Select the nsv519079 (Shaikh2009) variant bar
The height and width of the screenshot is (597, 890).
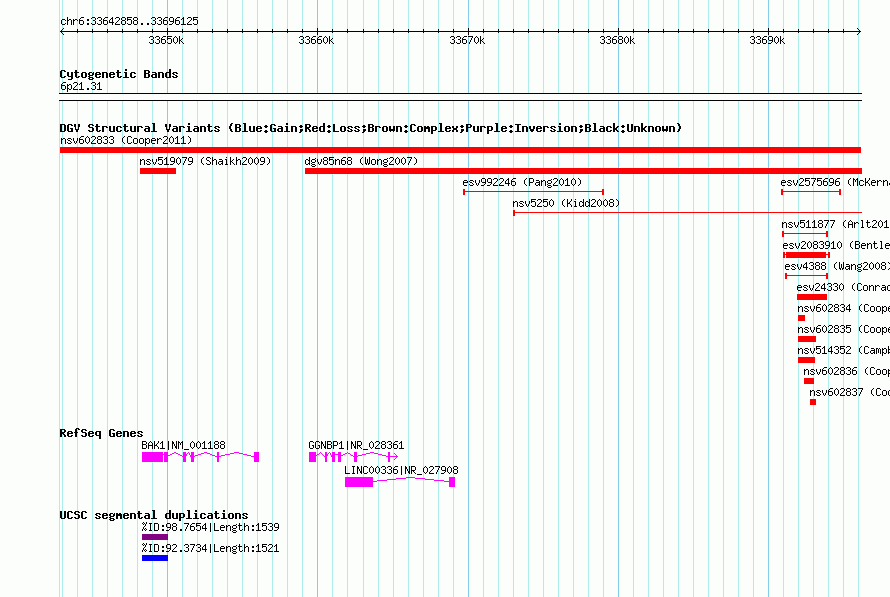pos(158,171)
